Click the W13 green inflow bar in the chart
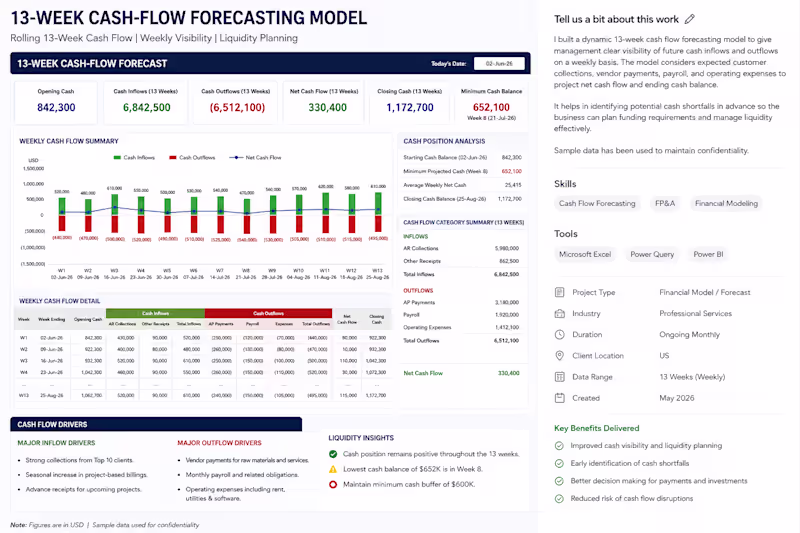 (378, 204)
